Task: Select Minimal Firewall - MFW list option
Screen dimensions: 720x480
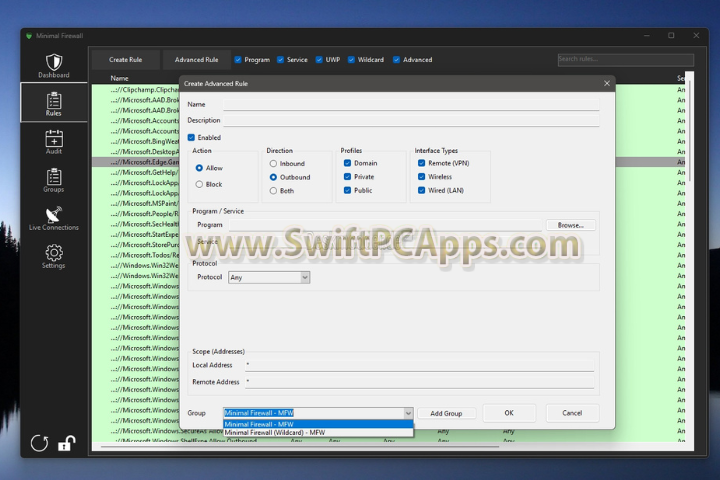Action: pos(318,424)
